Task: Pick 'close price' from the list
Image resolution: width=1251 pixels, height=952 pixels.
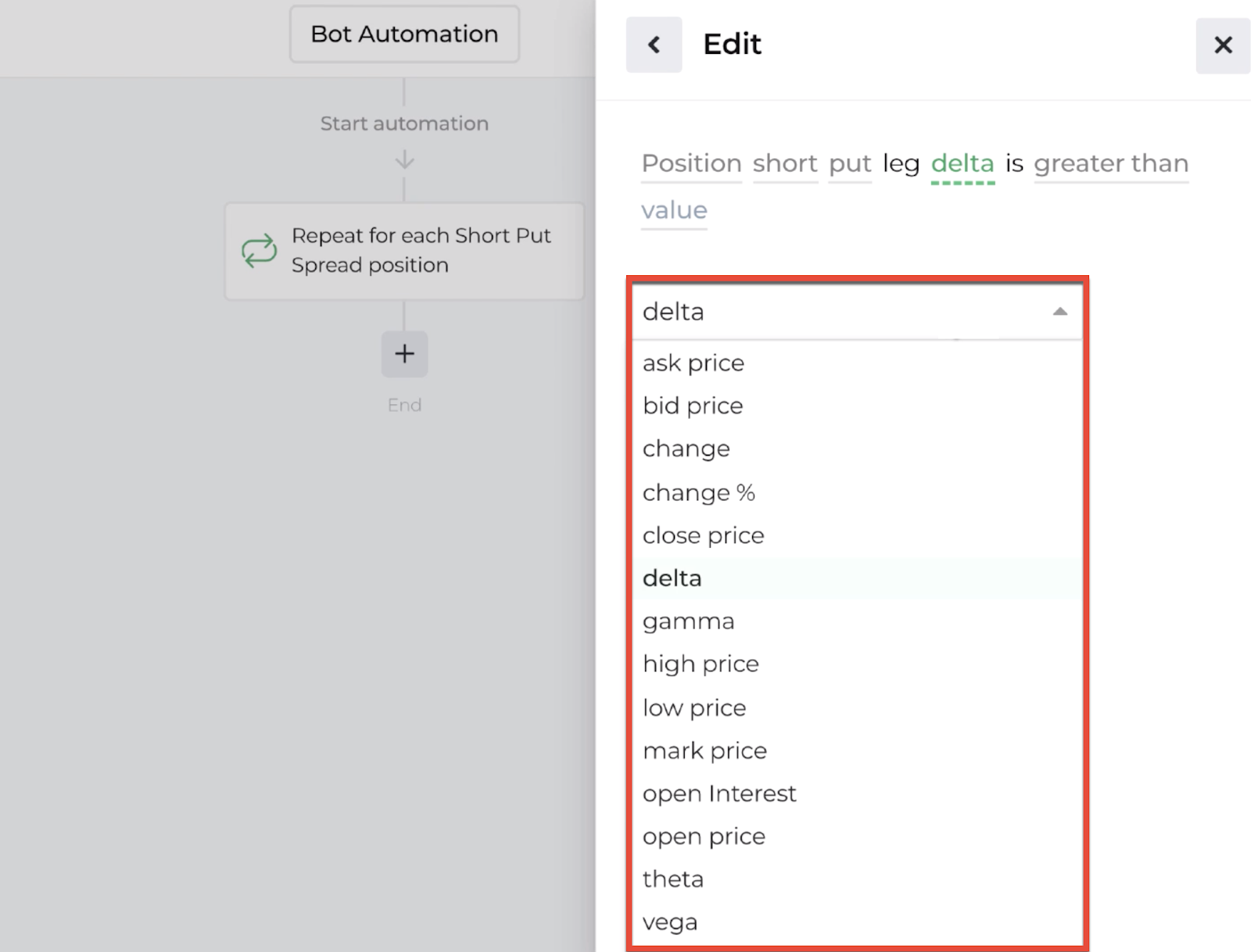Action: click(x=856, y=535)
